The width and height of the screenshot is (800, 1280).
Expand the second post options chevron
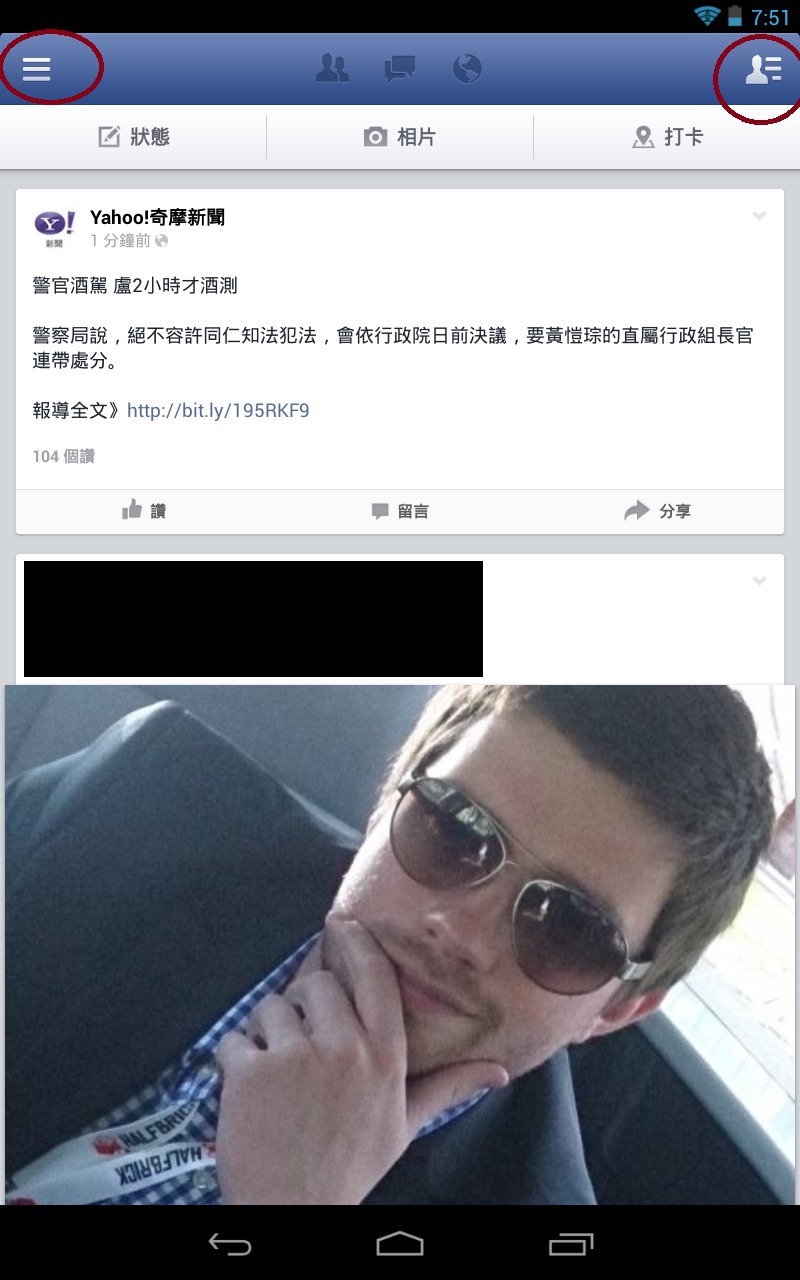(759, 581)
